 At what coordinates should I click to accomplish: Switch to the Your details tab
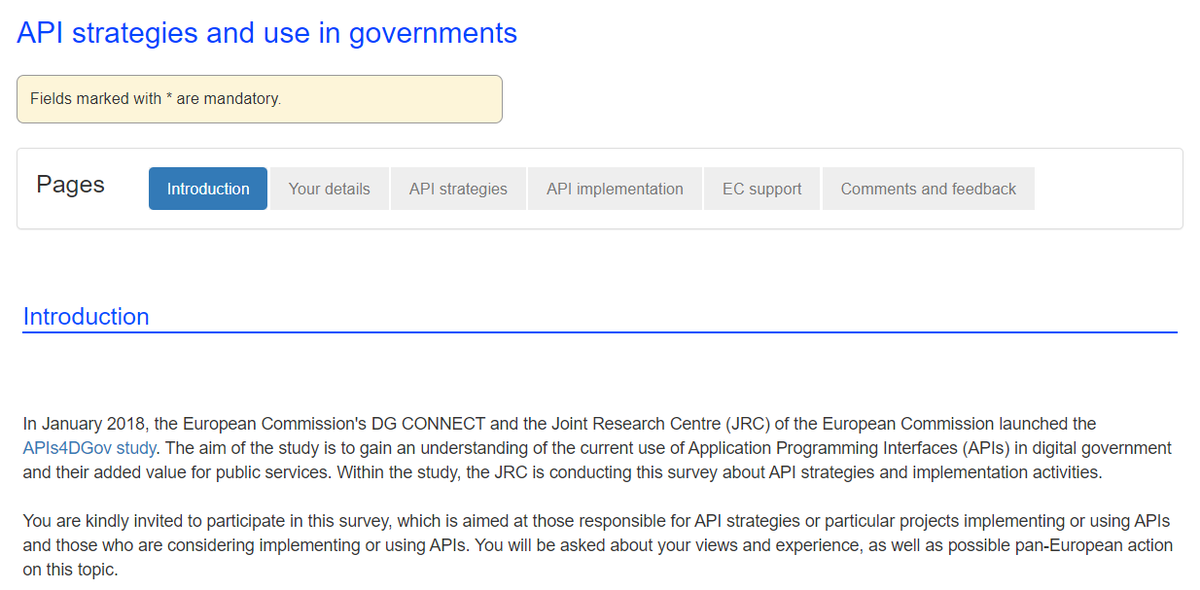tap(329, 189)
